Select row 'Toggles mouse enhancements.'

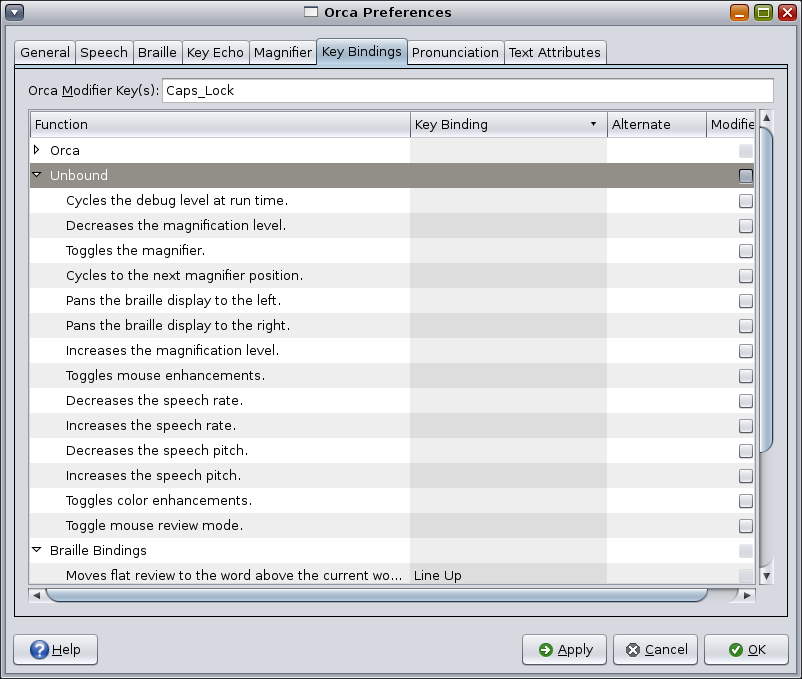pos(392,376)
